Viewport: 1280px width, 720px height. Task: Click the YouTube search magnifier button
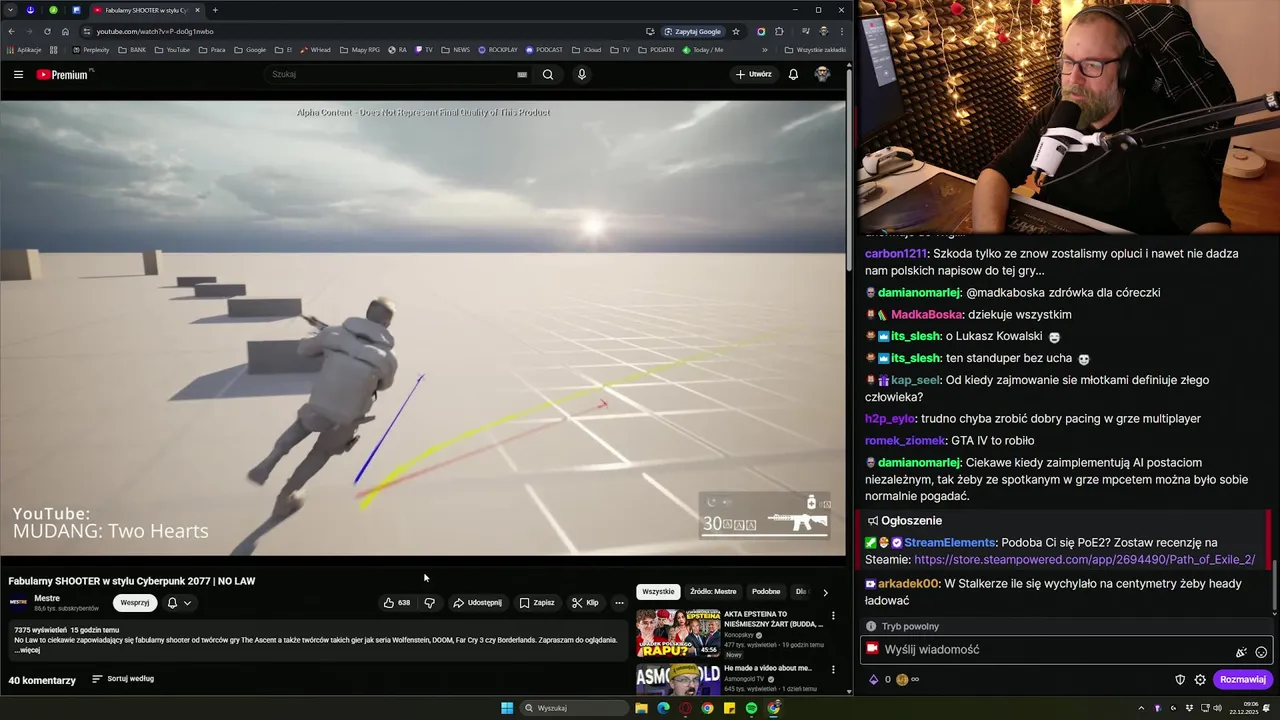pyautogui.click(x=548, y=74)
